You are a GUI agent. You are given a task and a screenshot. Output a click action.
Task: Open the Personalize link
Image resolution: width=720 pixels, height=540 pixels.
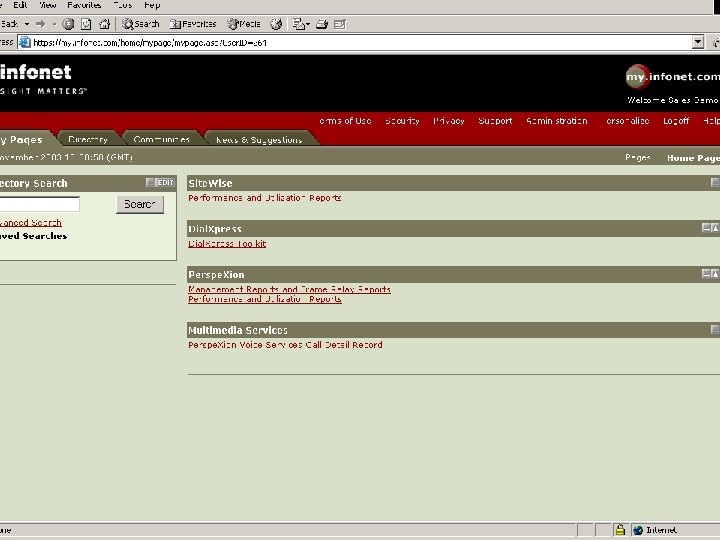click(627, 121)
